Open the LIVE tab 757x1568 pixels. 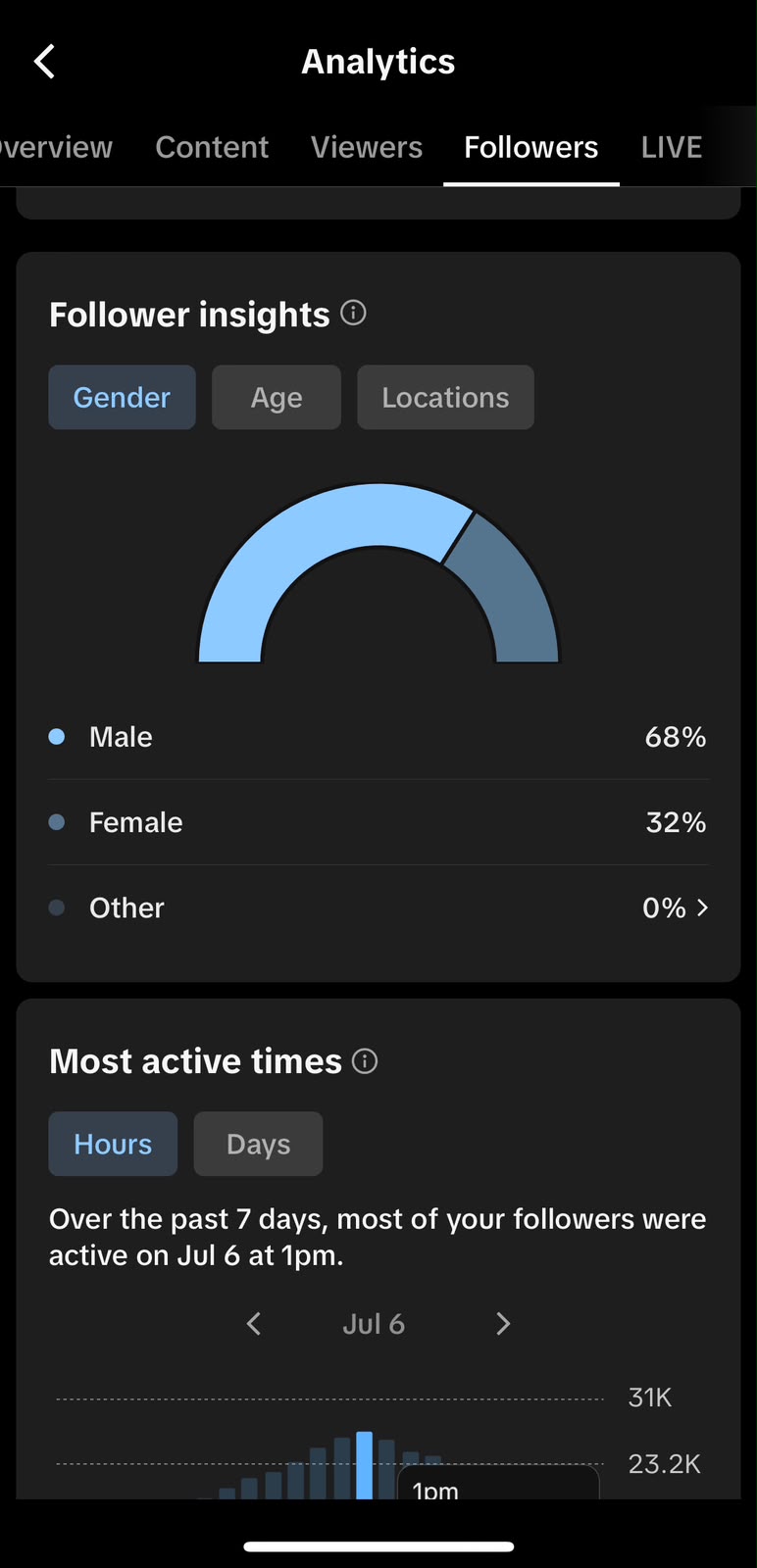(x=672, y=147)
